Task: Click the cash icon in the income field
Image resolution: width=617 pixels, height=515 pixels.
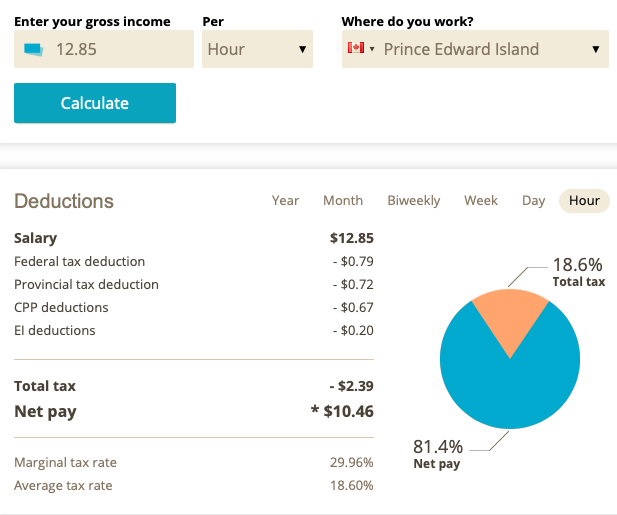Action: click(33, 49)
